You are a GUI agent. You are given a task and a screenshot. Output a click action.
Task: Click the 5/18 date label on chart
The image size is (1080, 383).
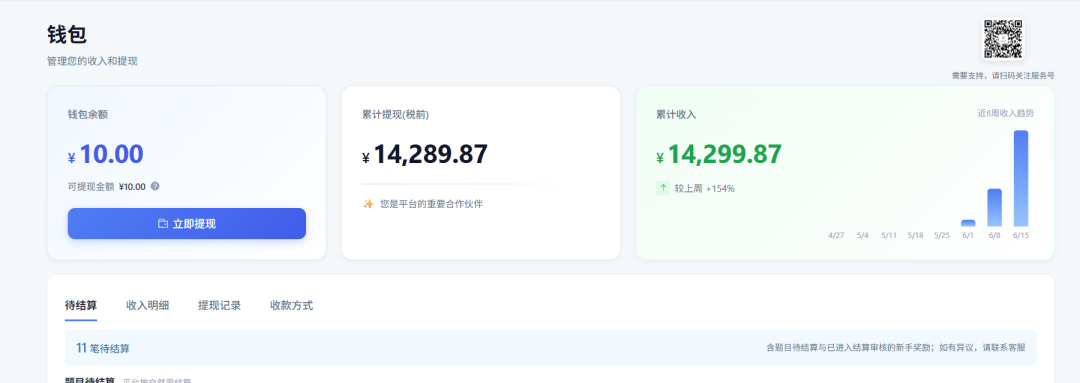point(915,235)
